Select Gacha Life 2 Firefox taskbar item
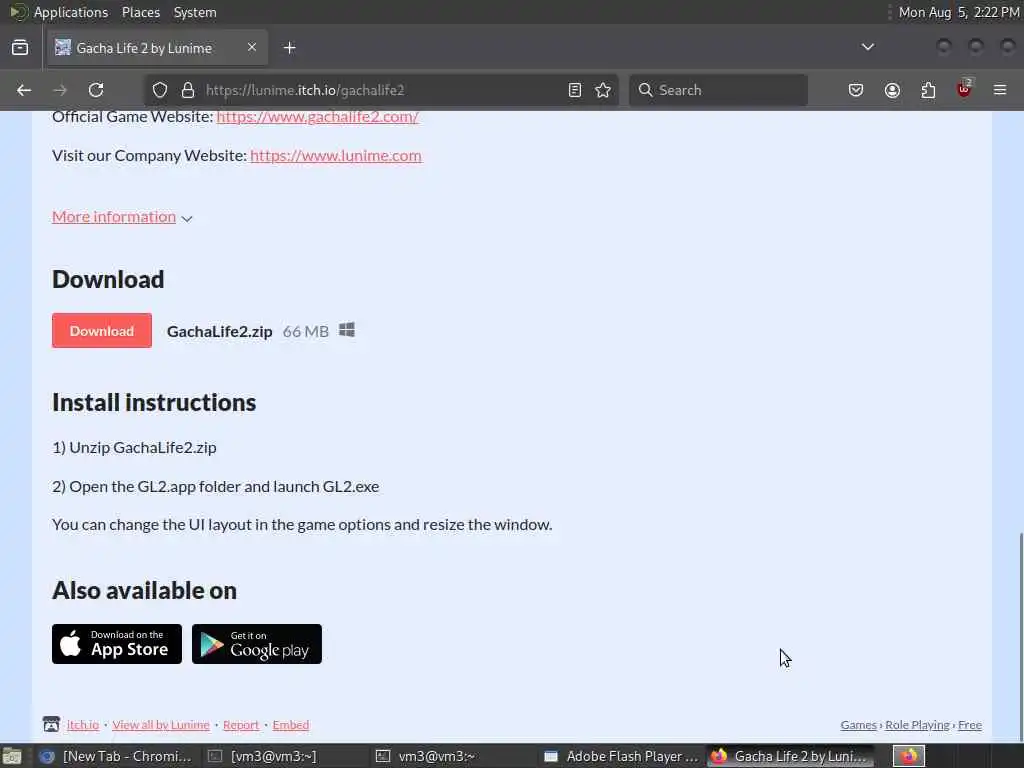 [790, 756]
